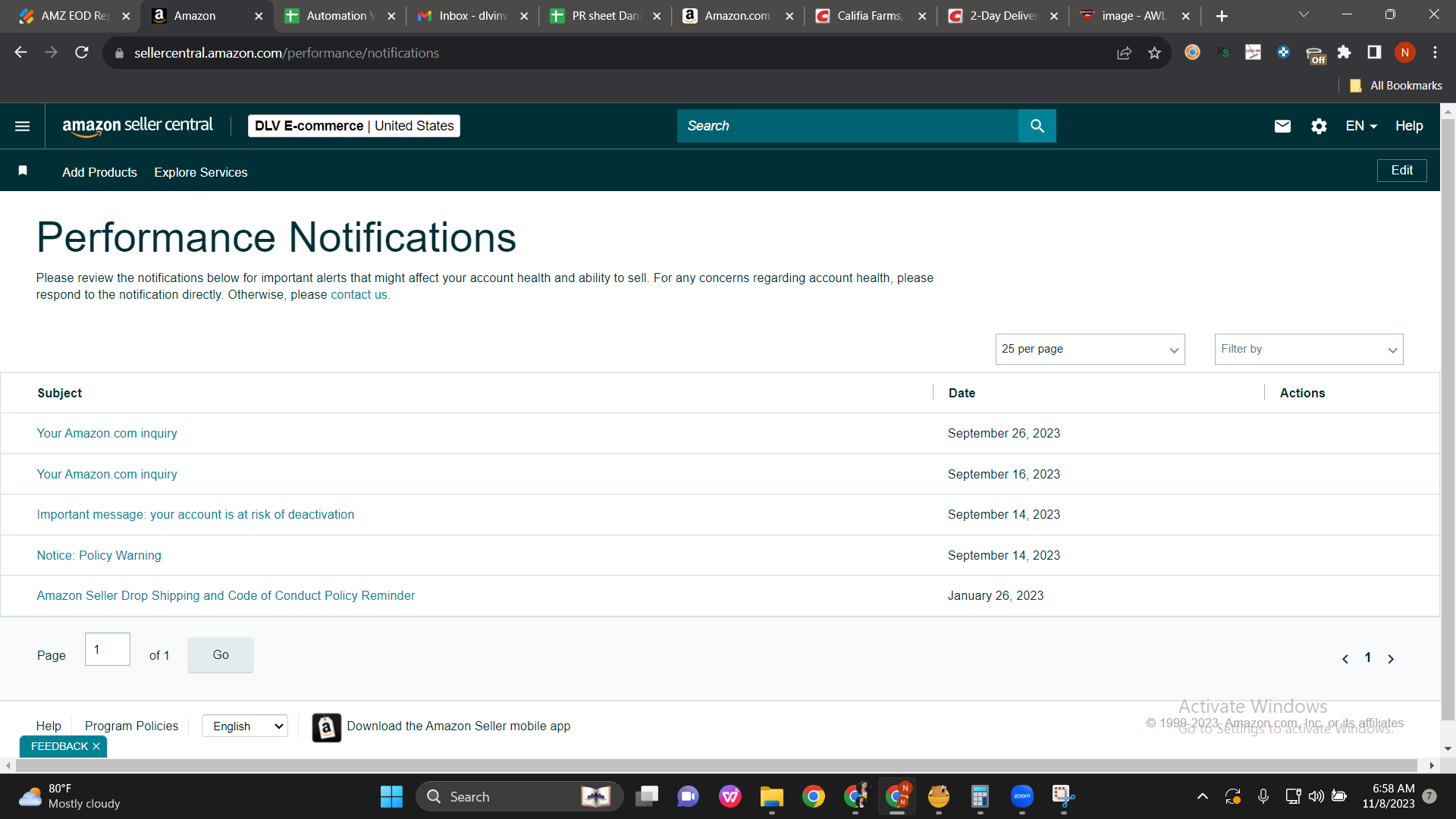
Task: Go to next page arrow in pagination
Action: (1391, 659)
